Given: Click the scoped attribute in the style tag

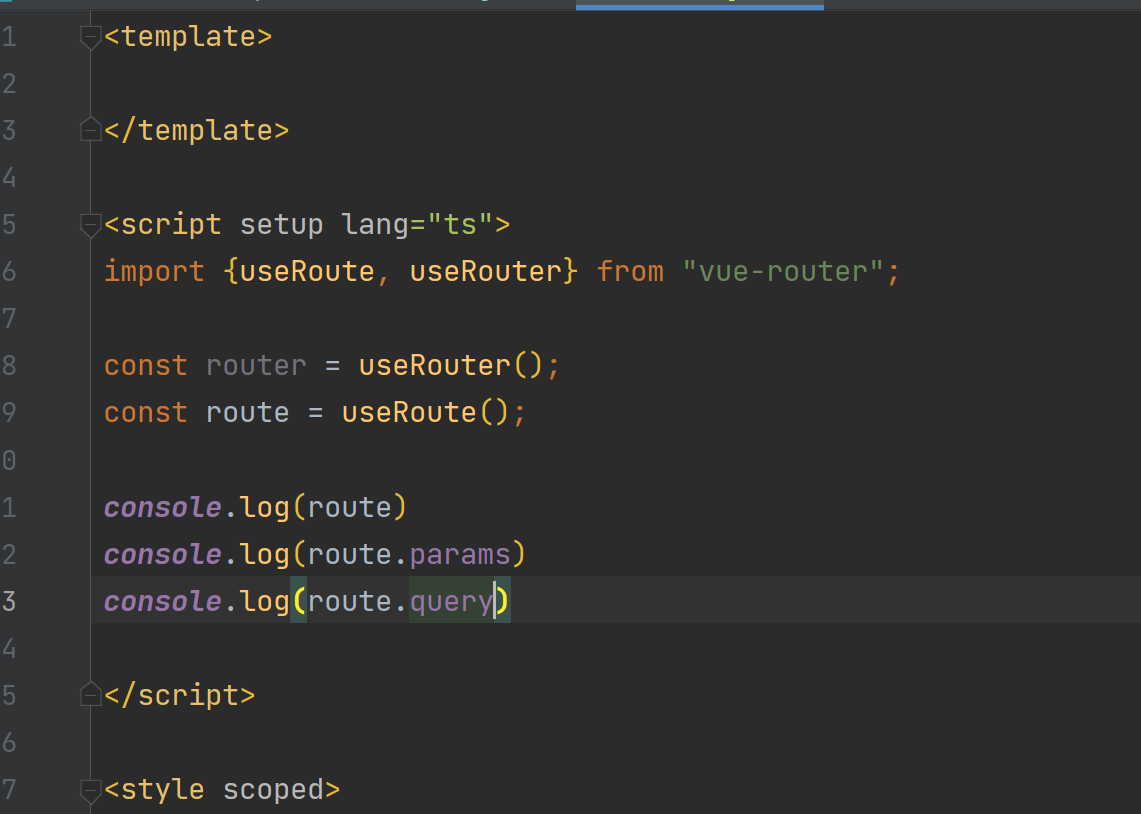Looking at the screenshot, I should tap(273, 790).
